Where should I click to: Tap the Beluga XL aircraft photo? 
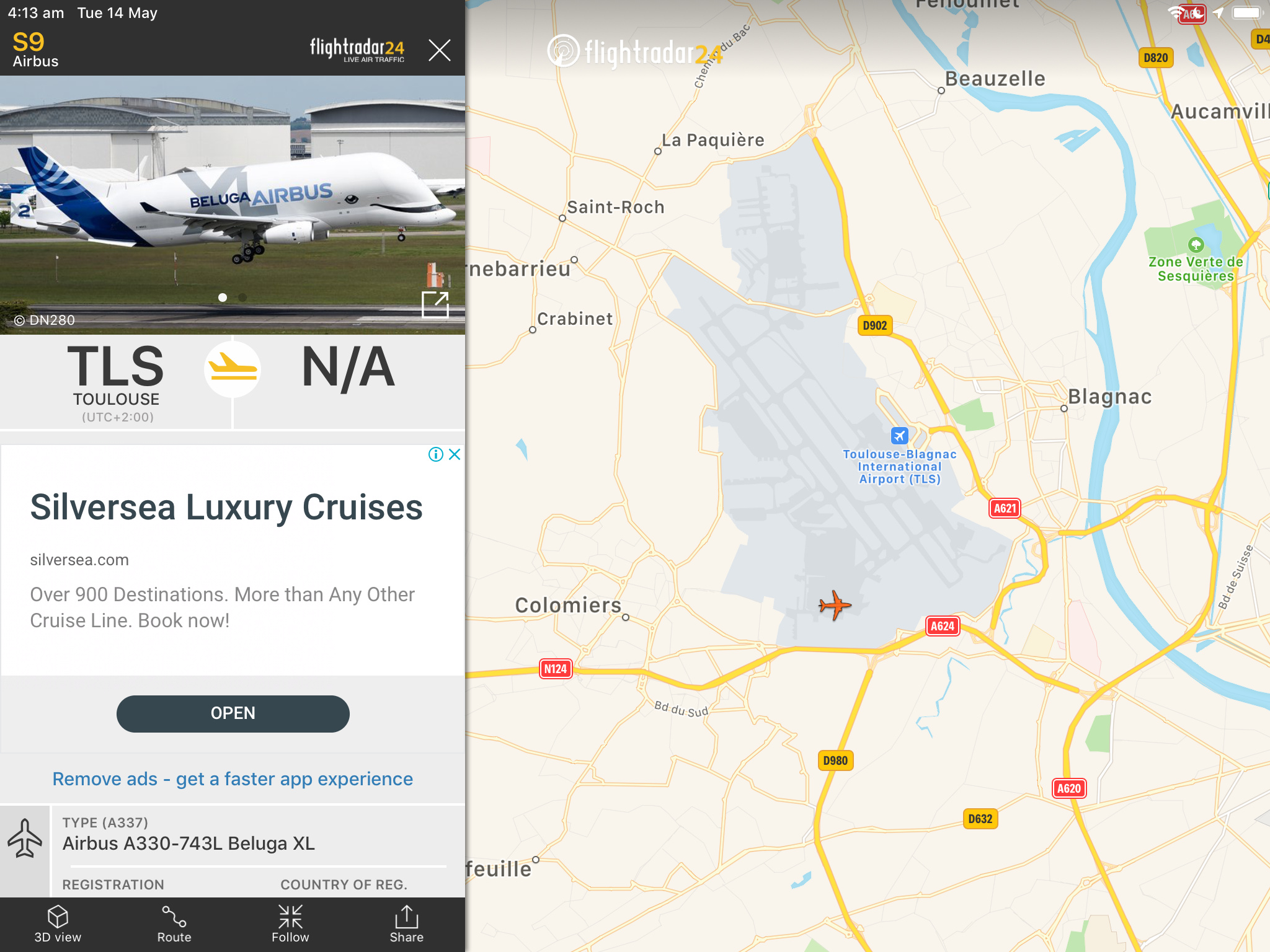233,205
